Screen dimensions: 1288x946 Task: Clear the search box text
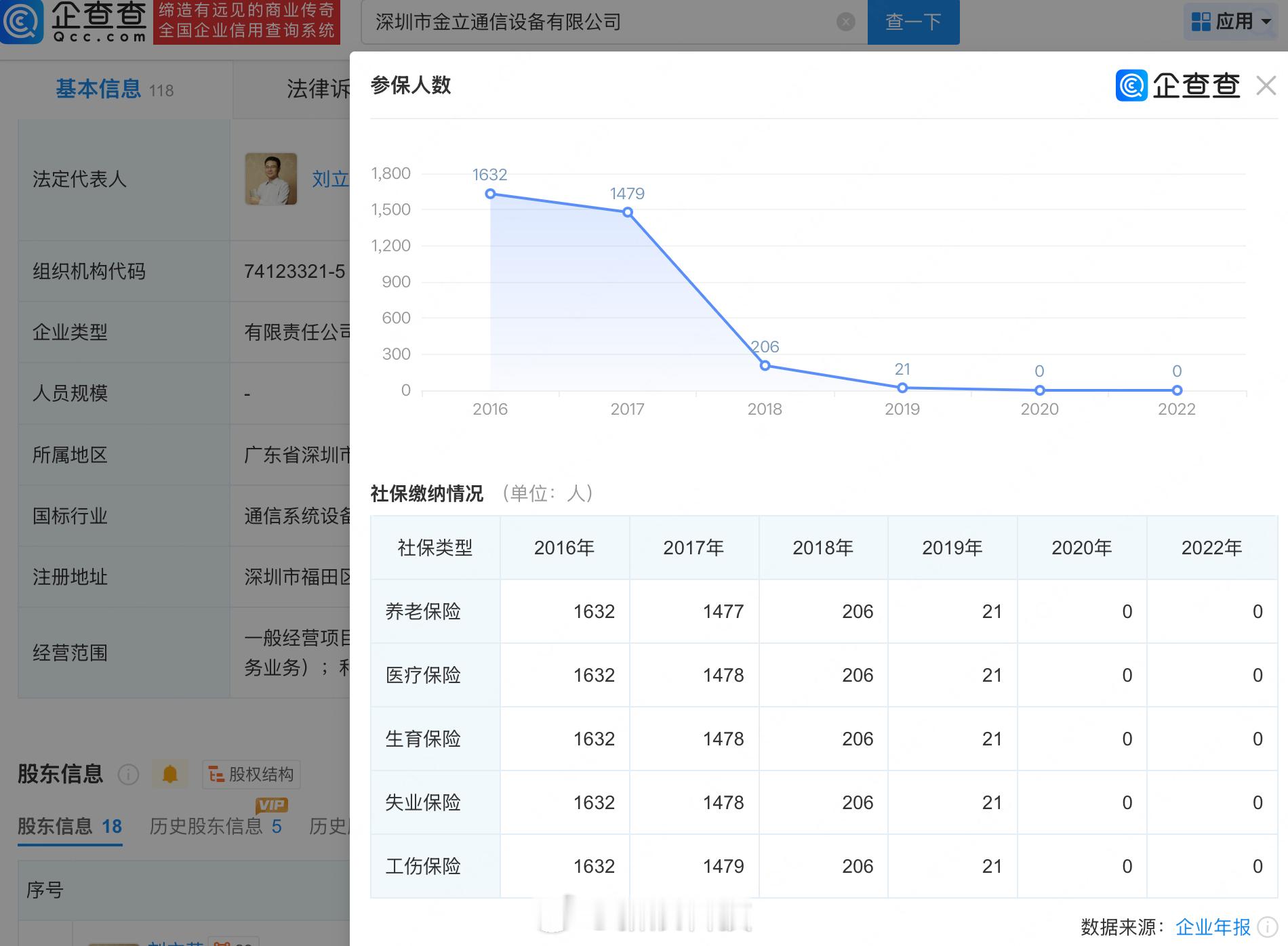(845, 22)
